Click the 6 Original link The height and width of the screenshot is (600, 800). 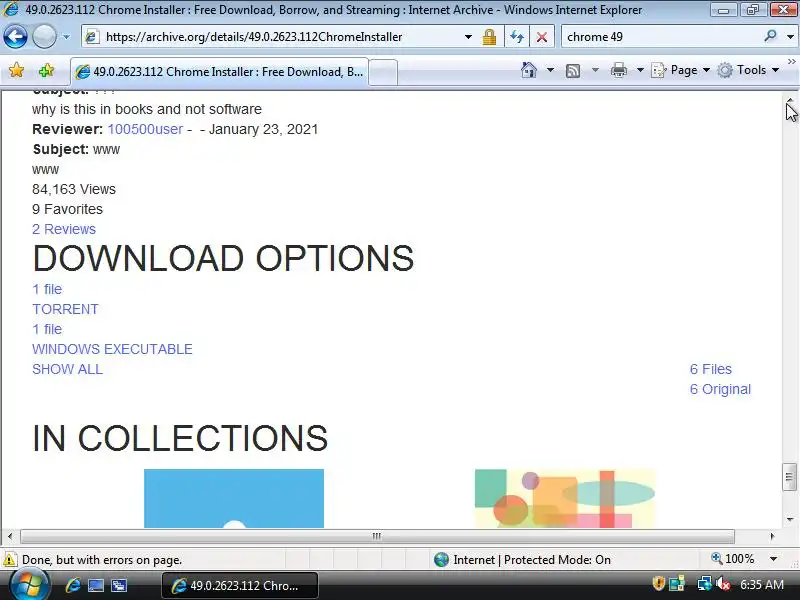(720, 389)
